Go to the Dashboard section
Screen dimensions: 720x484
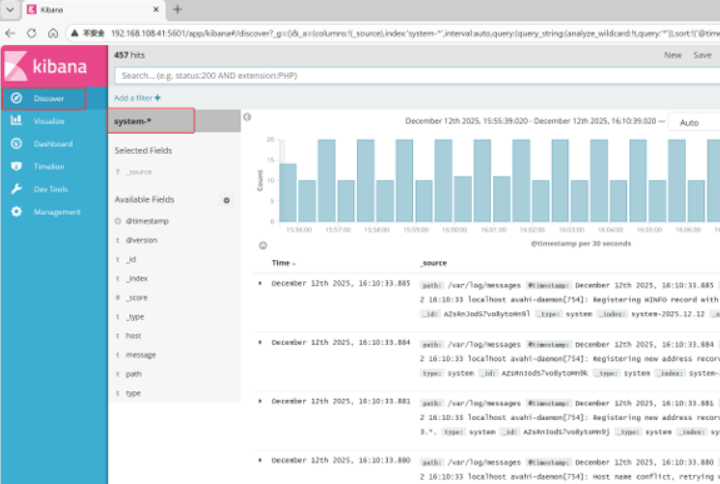click(53, 144)
